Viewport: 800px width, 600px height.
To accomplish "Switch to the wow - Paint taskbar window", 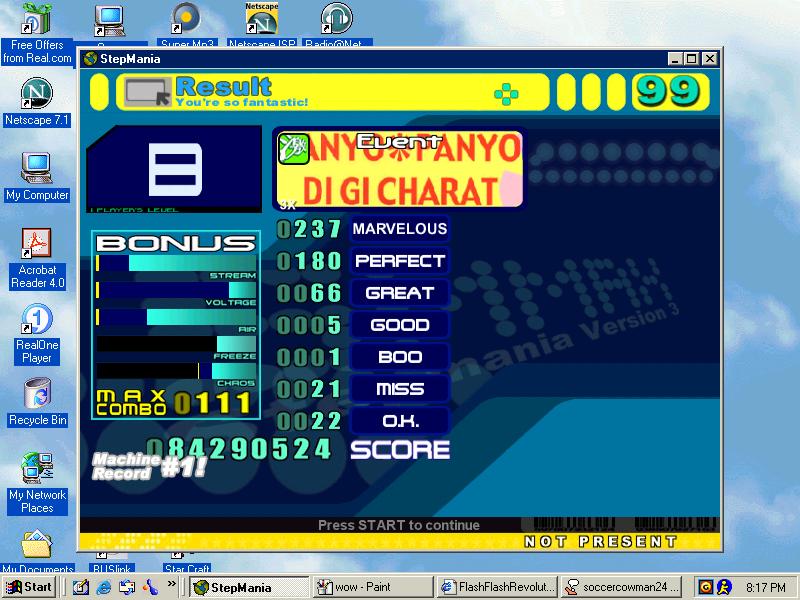I will point(372,587).
